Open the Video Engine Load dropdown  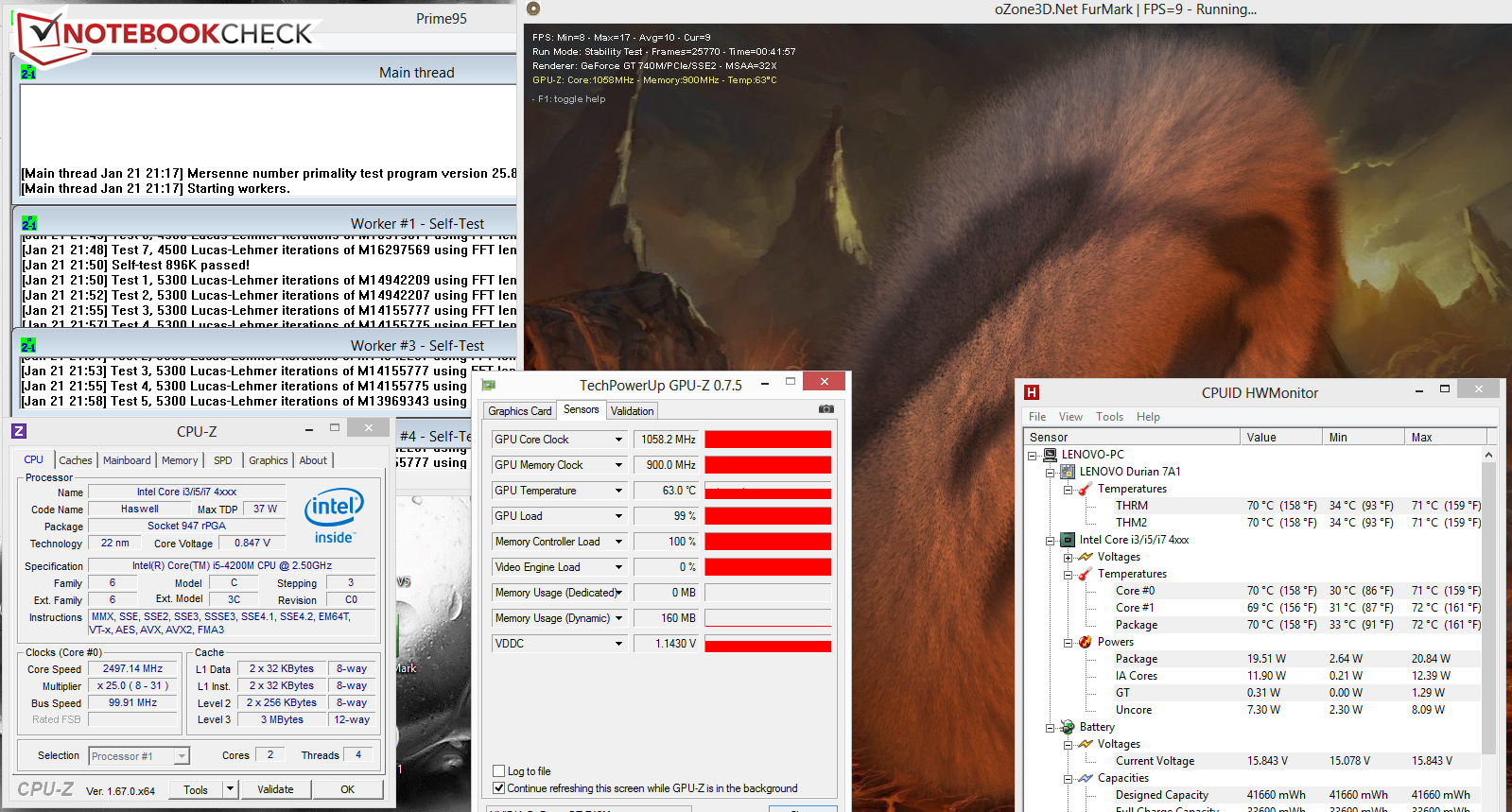coord(619,566)
